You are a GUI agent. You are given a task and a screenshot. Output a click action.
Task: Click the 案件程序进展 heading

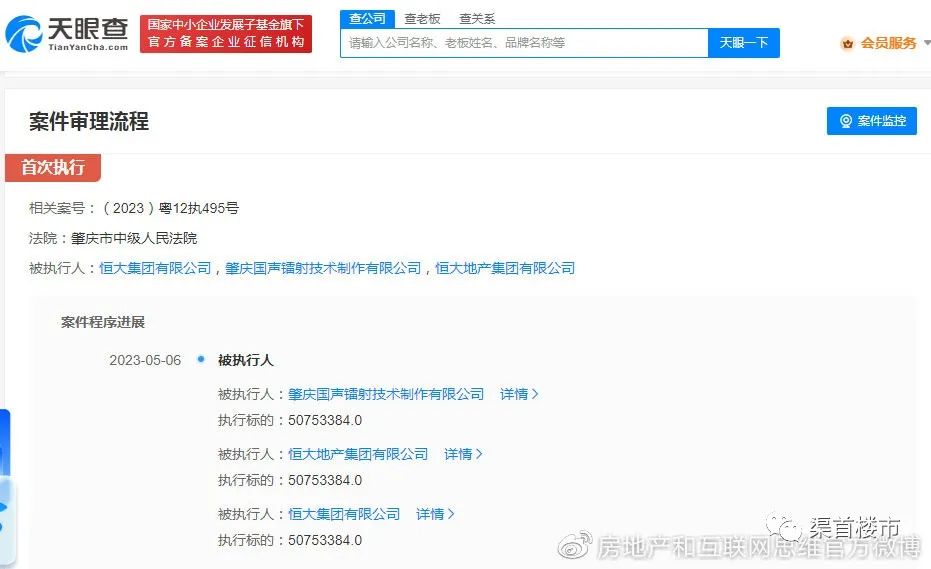click(x=103, y=323)
